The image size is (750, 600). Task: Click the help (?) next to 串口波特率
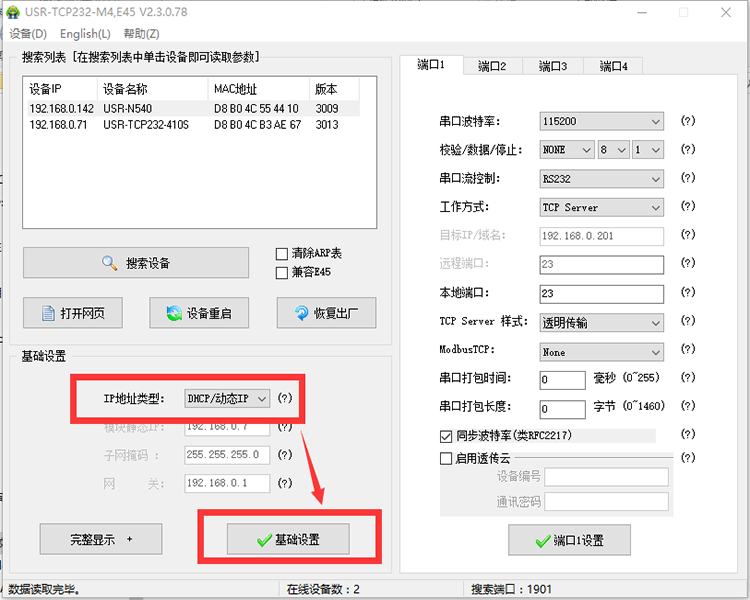coord(687,121)
